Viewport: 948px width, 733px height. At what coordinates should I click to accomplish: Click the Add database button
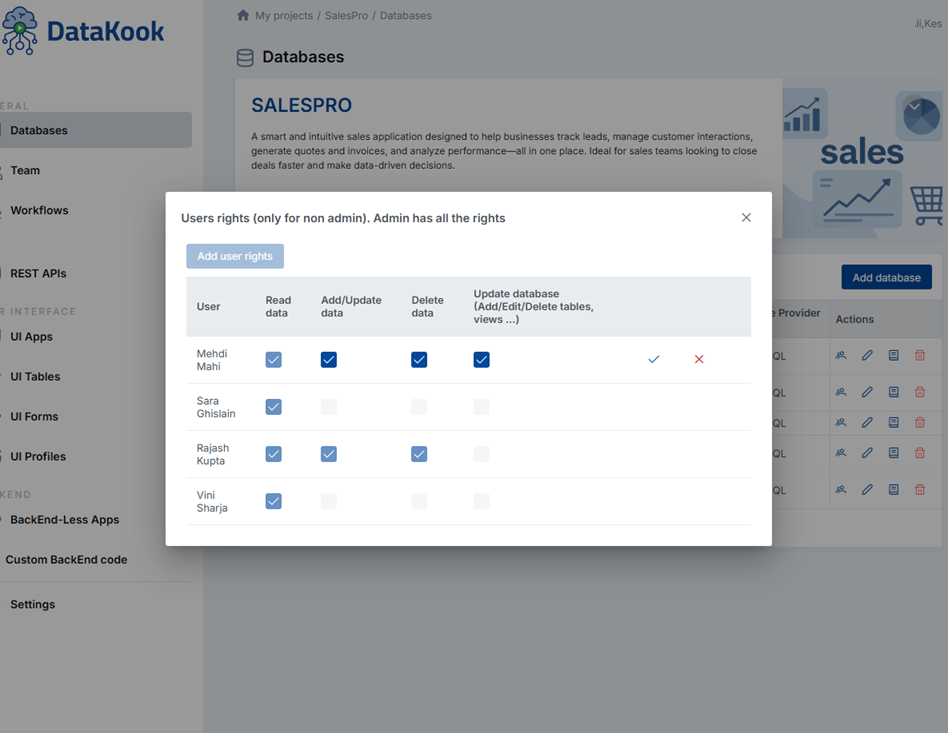click(x=886, y=278)
